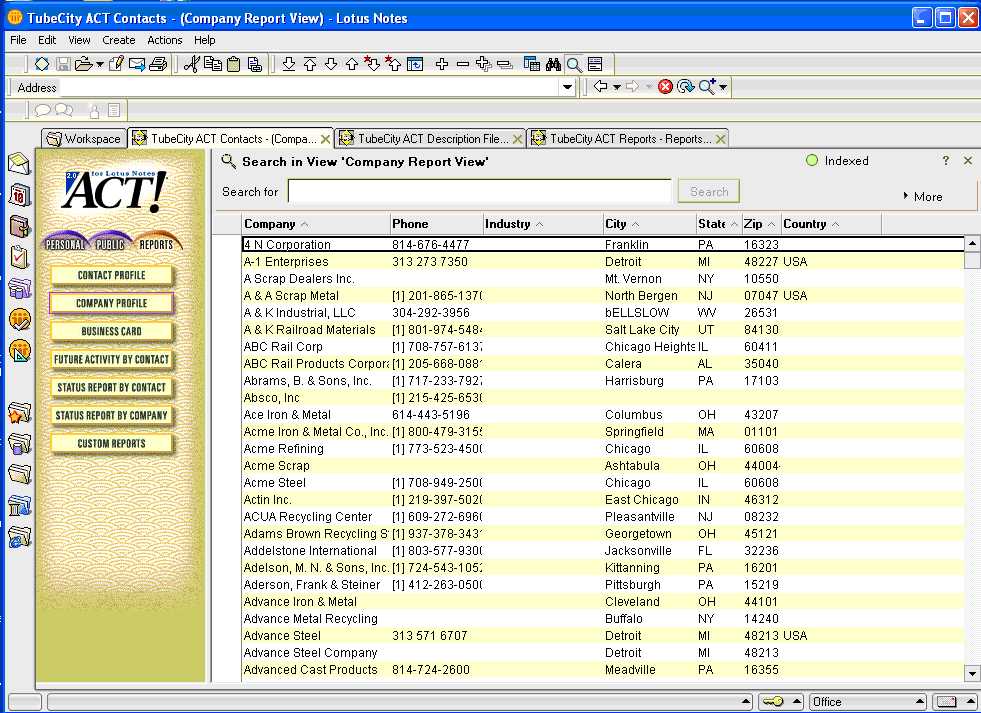Screen dimensions: 981x713
Task: Click the edit document pencil icon
Action: (x=116, y=64)
